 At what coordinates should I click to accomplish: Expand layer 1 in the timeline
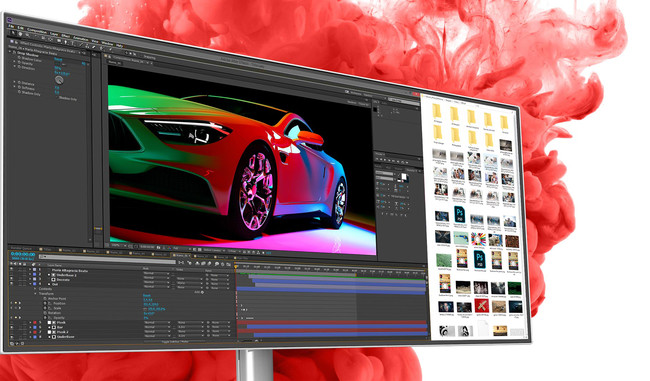[30, 269]
